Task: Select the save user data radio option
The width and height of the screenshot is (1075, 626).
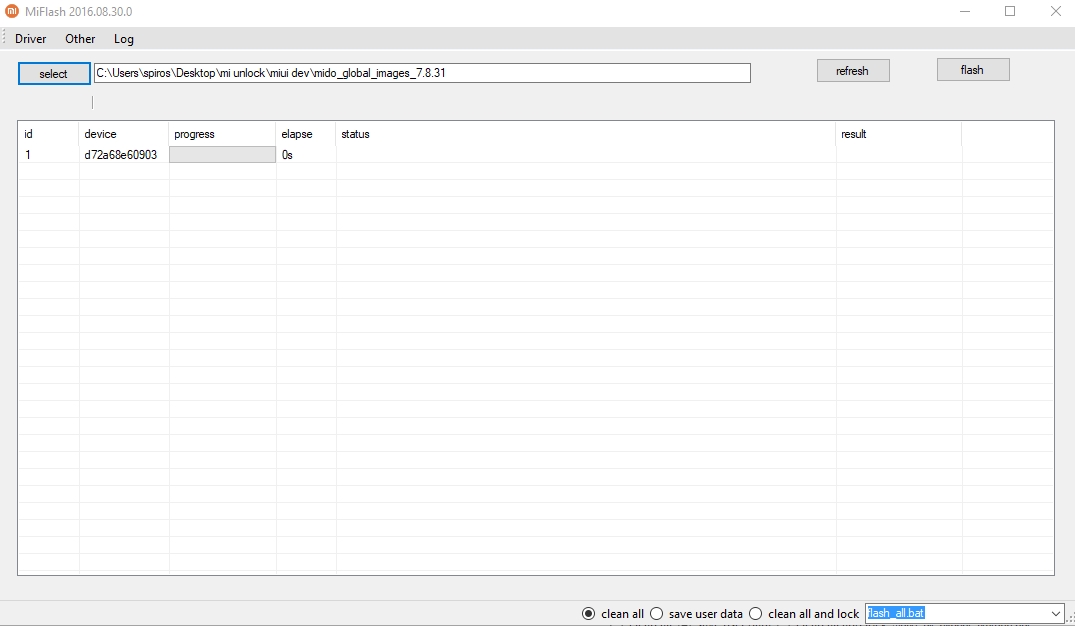Action: (697, 614)
